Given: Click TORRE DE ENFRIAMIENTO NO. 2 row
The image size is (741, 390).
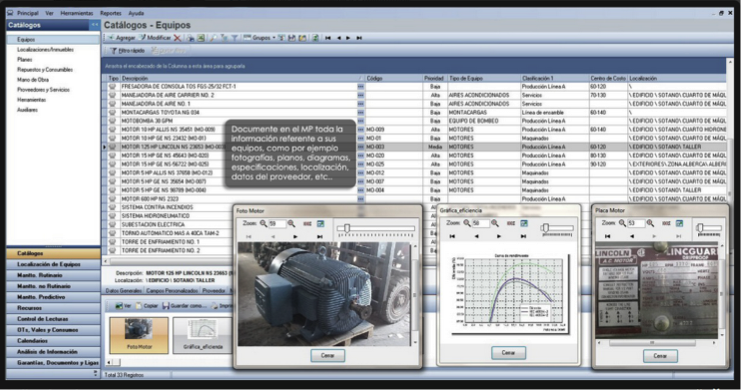Looking at the screenshot, I should 161,250.
